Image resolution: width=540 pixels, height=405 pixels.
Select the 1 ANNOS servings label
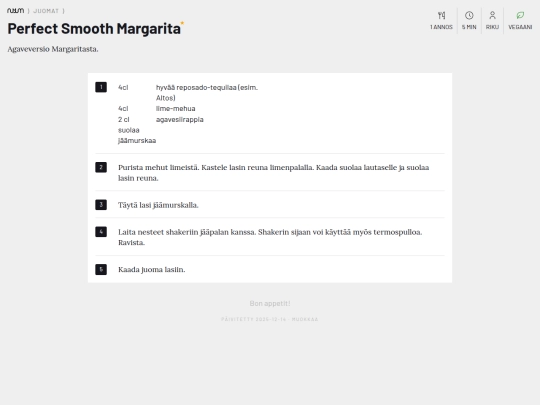point(441,27)
